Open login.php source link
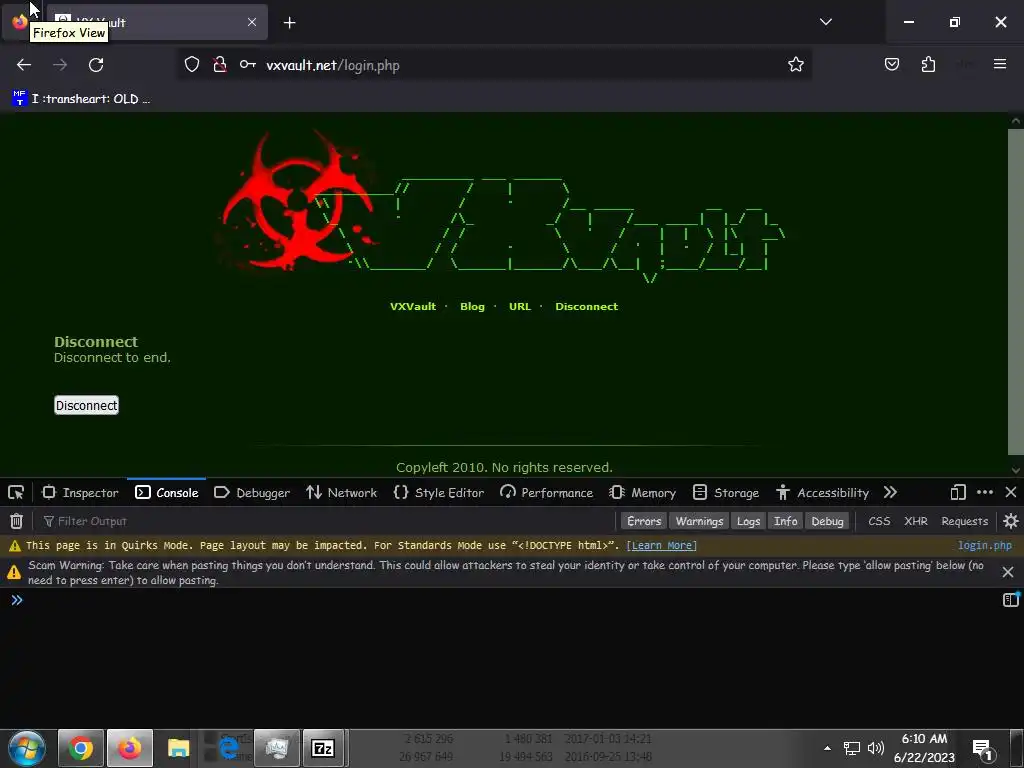 tap(985, 545)
